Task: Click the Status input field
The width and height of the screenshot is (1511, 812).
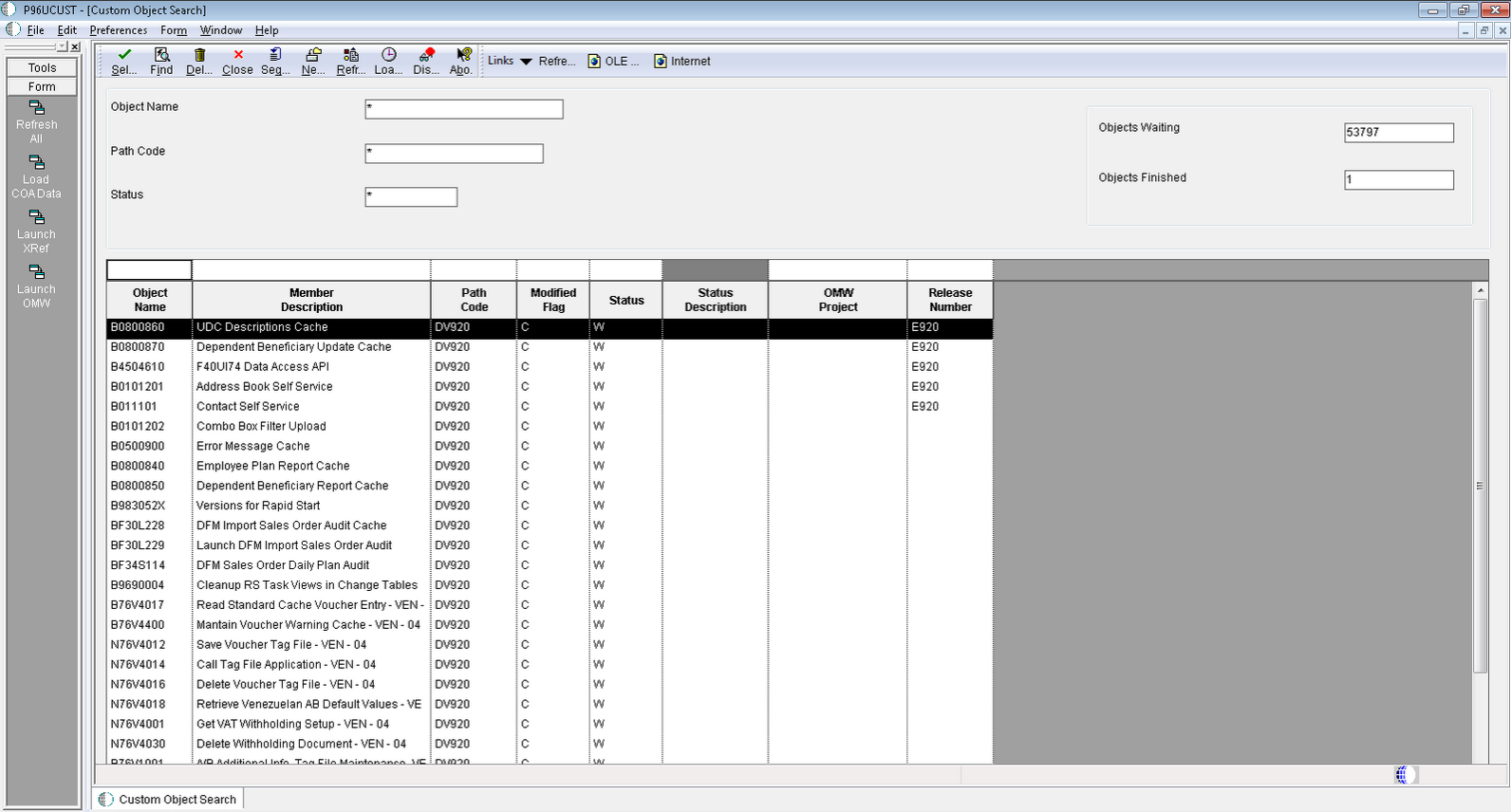Action: (x=411, y=197)
